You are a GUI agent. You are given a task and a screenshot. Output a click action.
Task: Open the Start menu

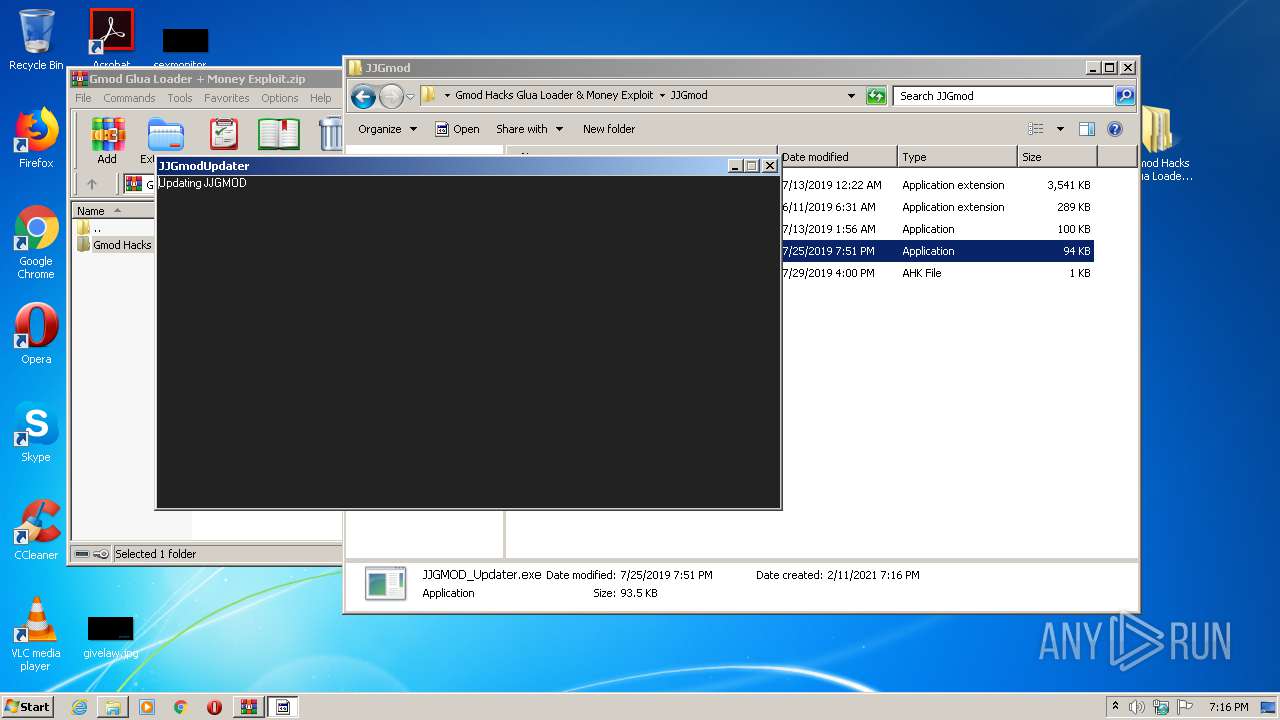click(x=28, y=707)
